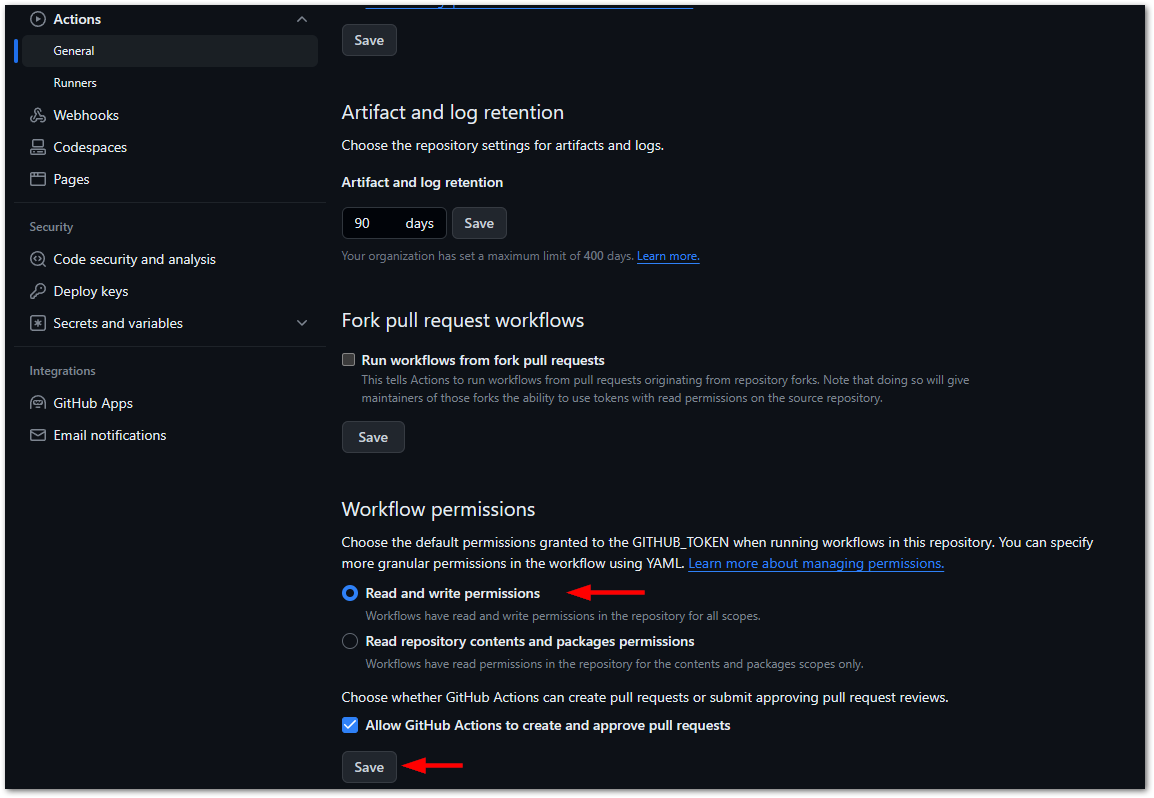Select General under Actions

73,50
